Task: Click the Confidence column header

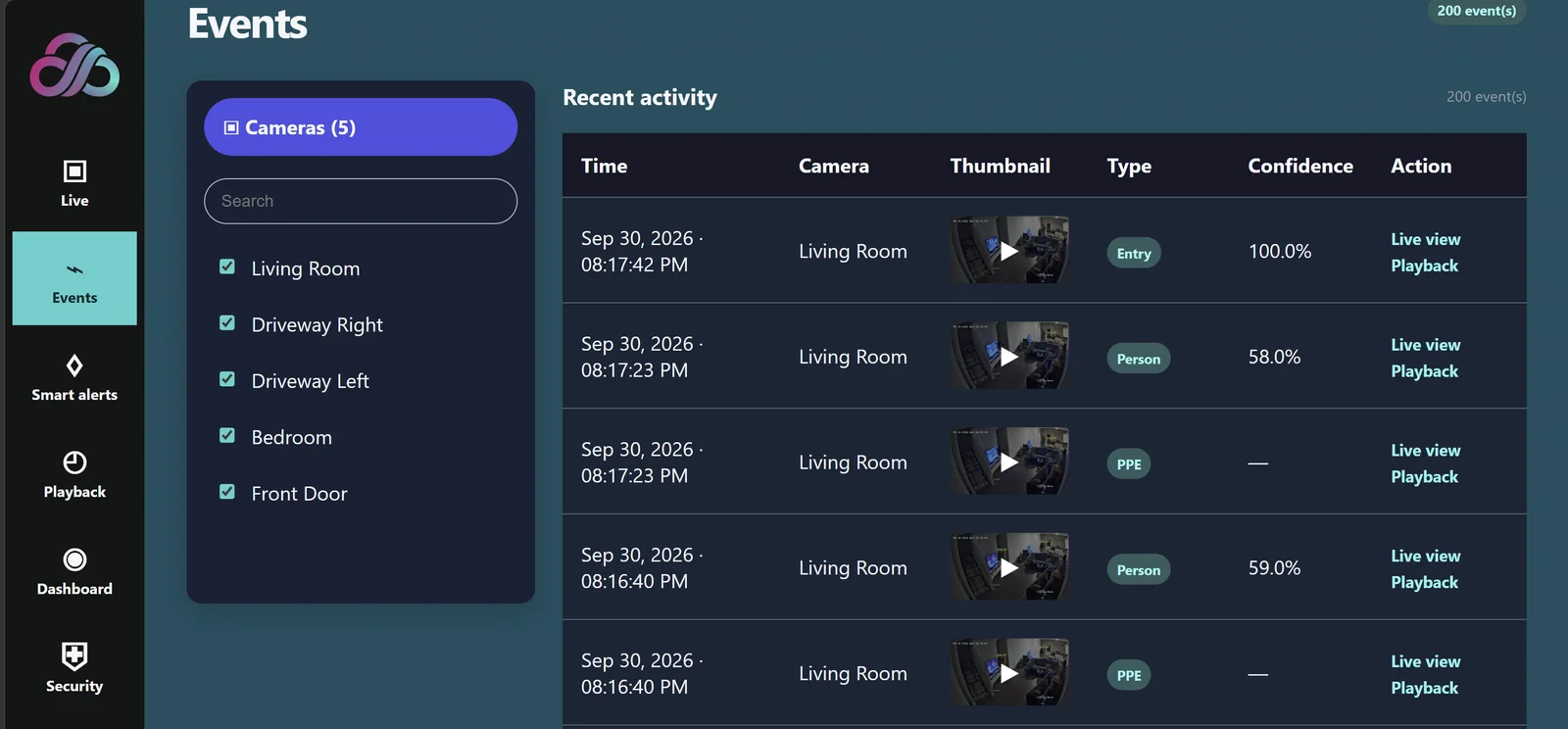Action: (1300, 166)
